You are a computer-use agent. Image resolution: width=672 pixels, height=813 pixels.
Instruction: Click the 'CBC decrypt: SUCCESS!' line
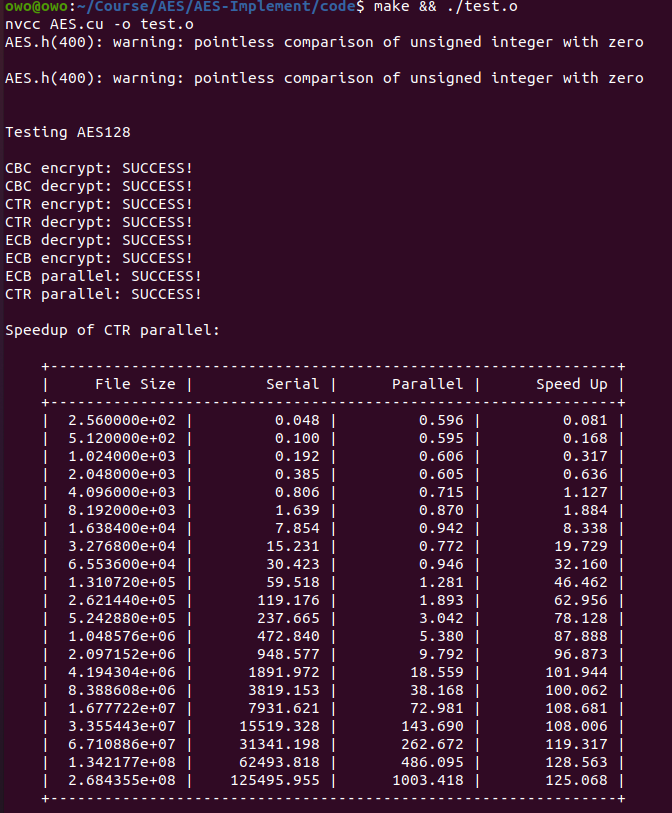click(99, 186)
